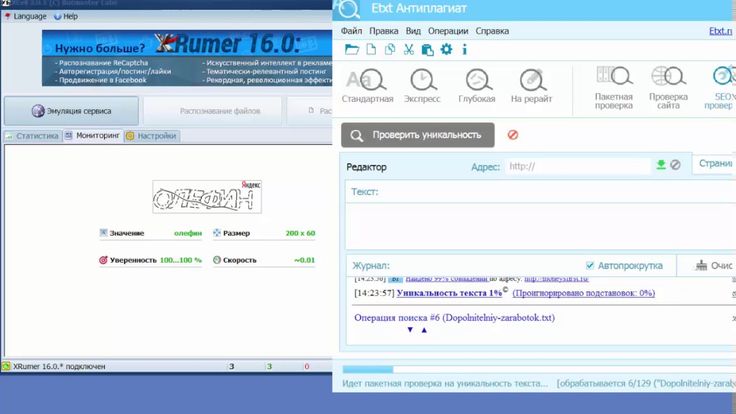The width and height of the screenshot is (736, 414).
Task: Open Проверка сайта site check
Action: coord(668,88)
